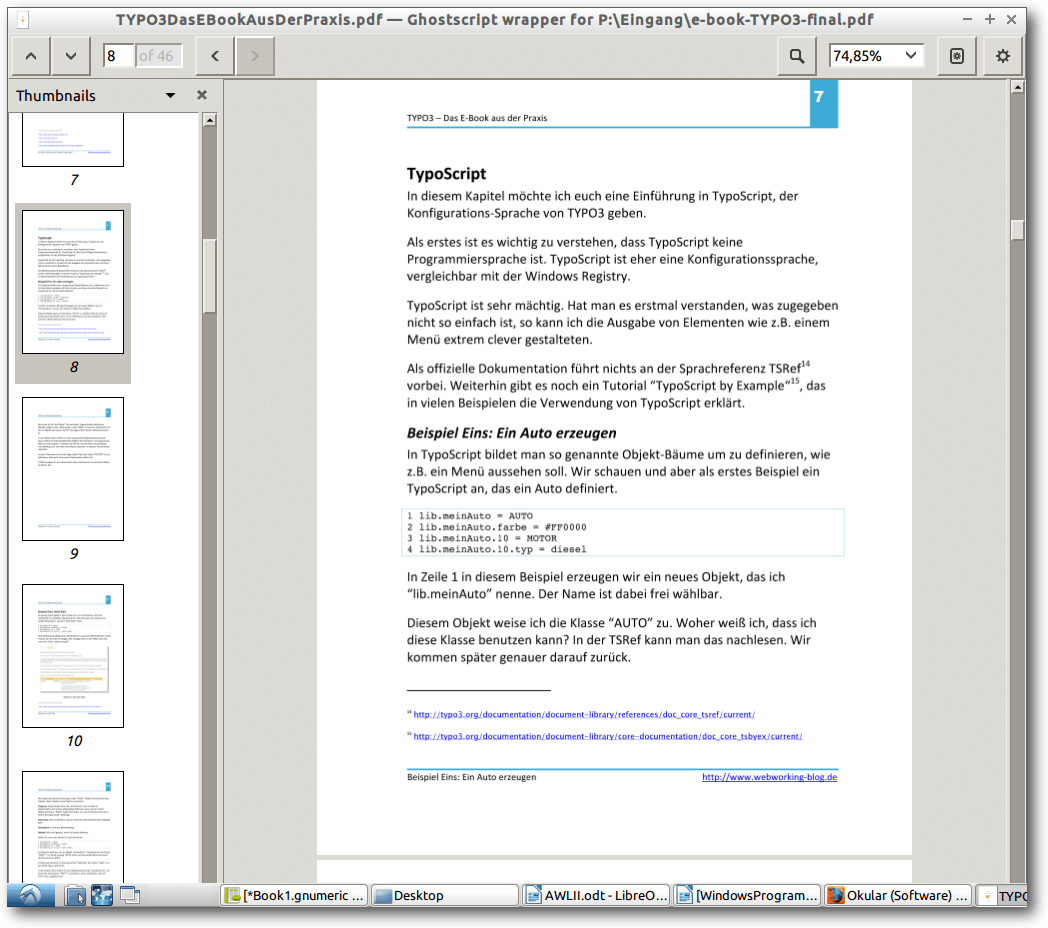Open the doc_core_tsbyex footnote link
The height and width of the screenshot is (928, 1048).
point(608,736)
